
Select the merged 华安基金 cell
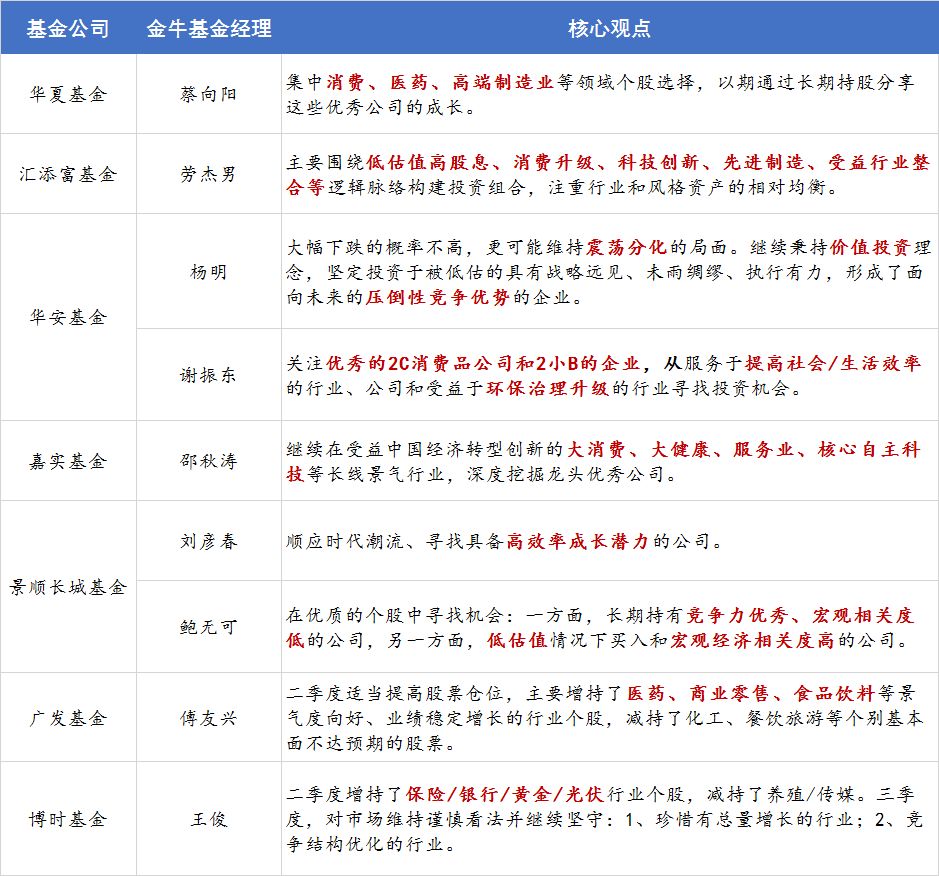pyautogui.click(x=68, y=317)
